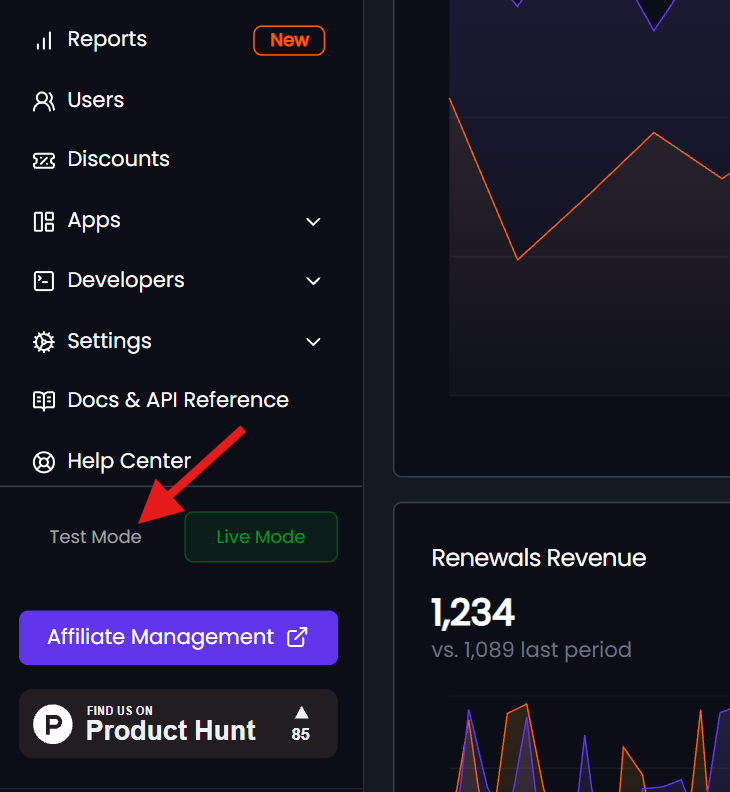730x792 pixels.
Task: Click the Discounts coupon icon
Action: tap(44, 161)
